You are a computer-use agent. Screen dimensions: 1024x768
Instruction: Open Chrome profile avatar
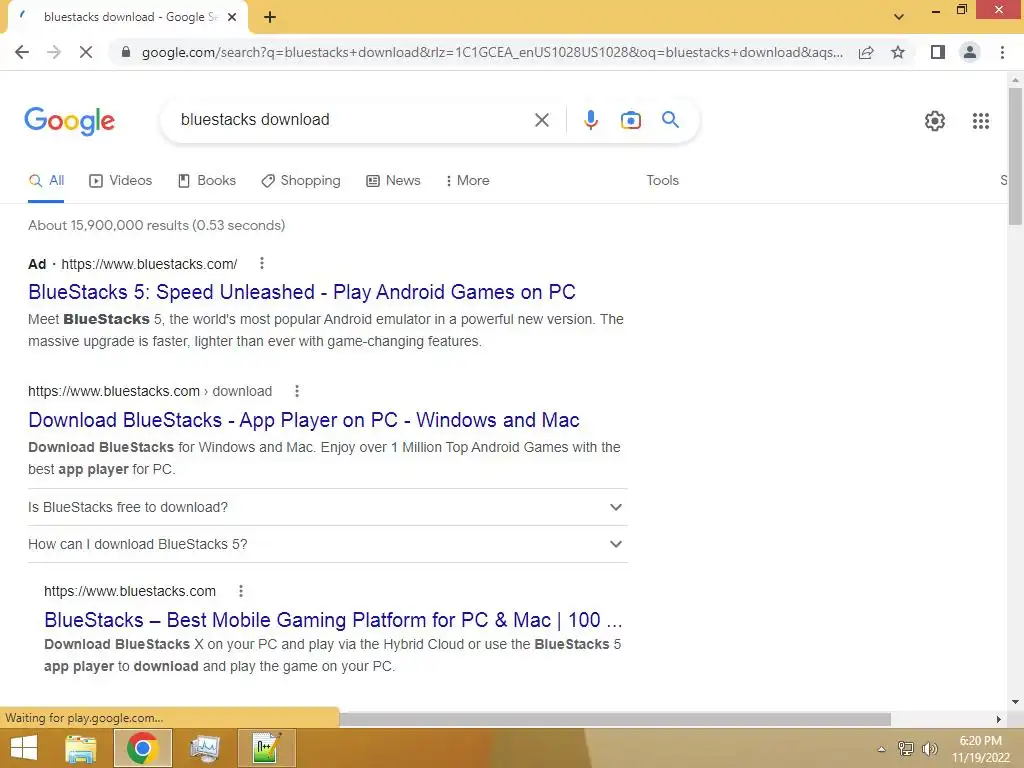coord(970,52)
